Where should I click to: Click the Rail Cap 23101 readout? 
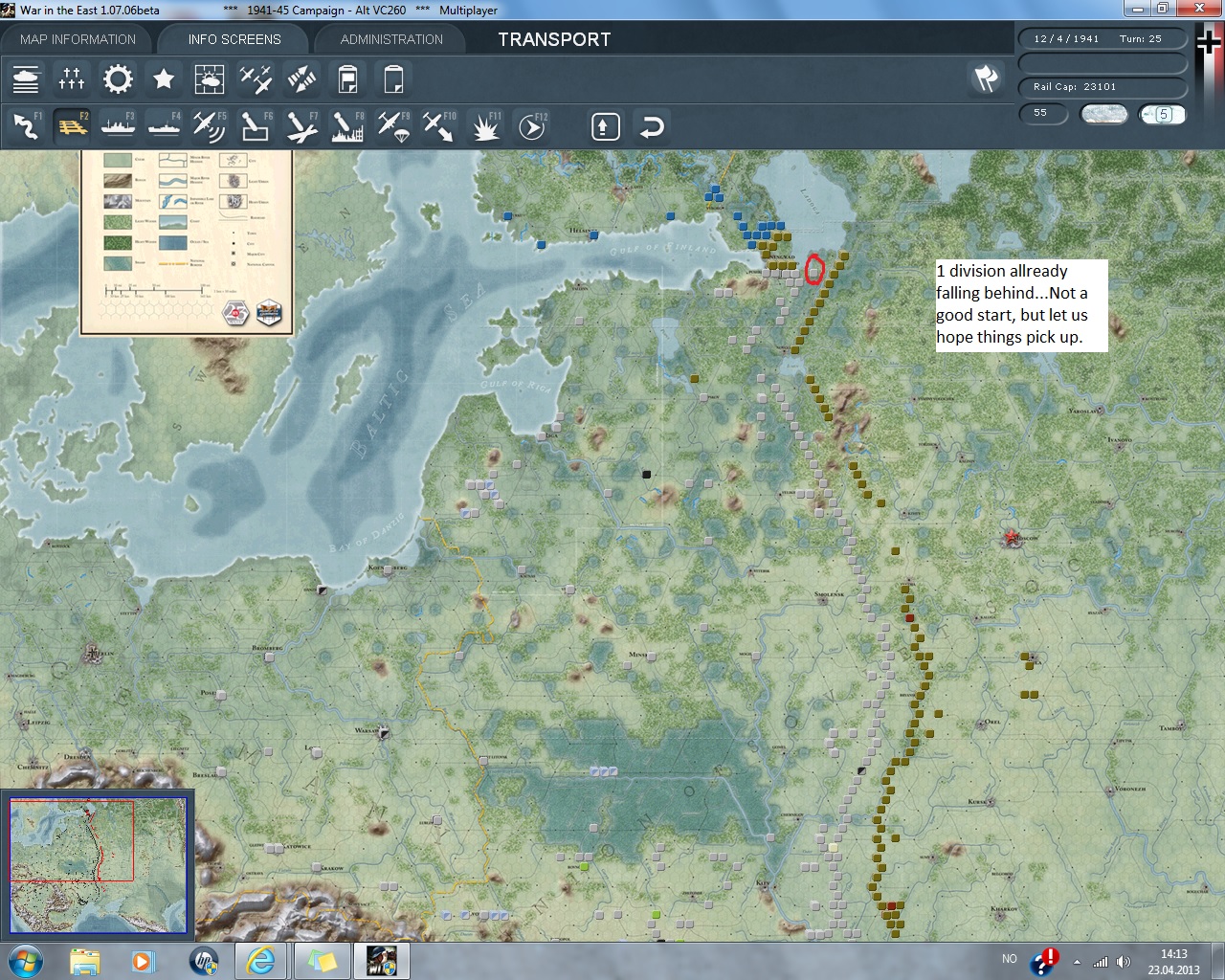(1102, 87)
